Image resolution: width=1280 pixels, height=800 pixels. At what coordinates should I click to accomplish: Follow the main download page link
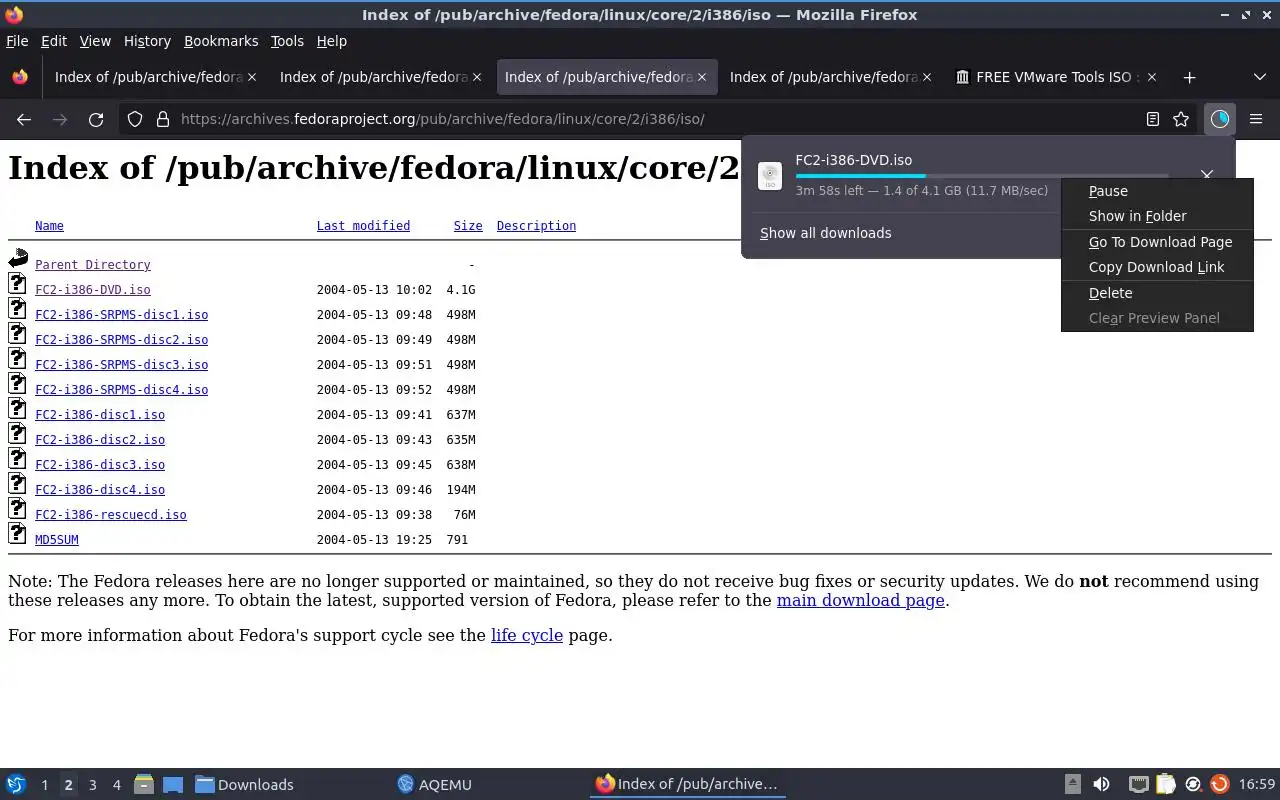click(860, 600)
